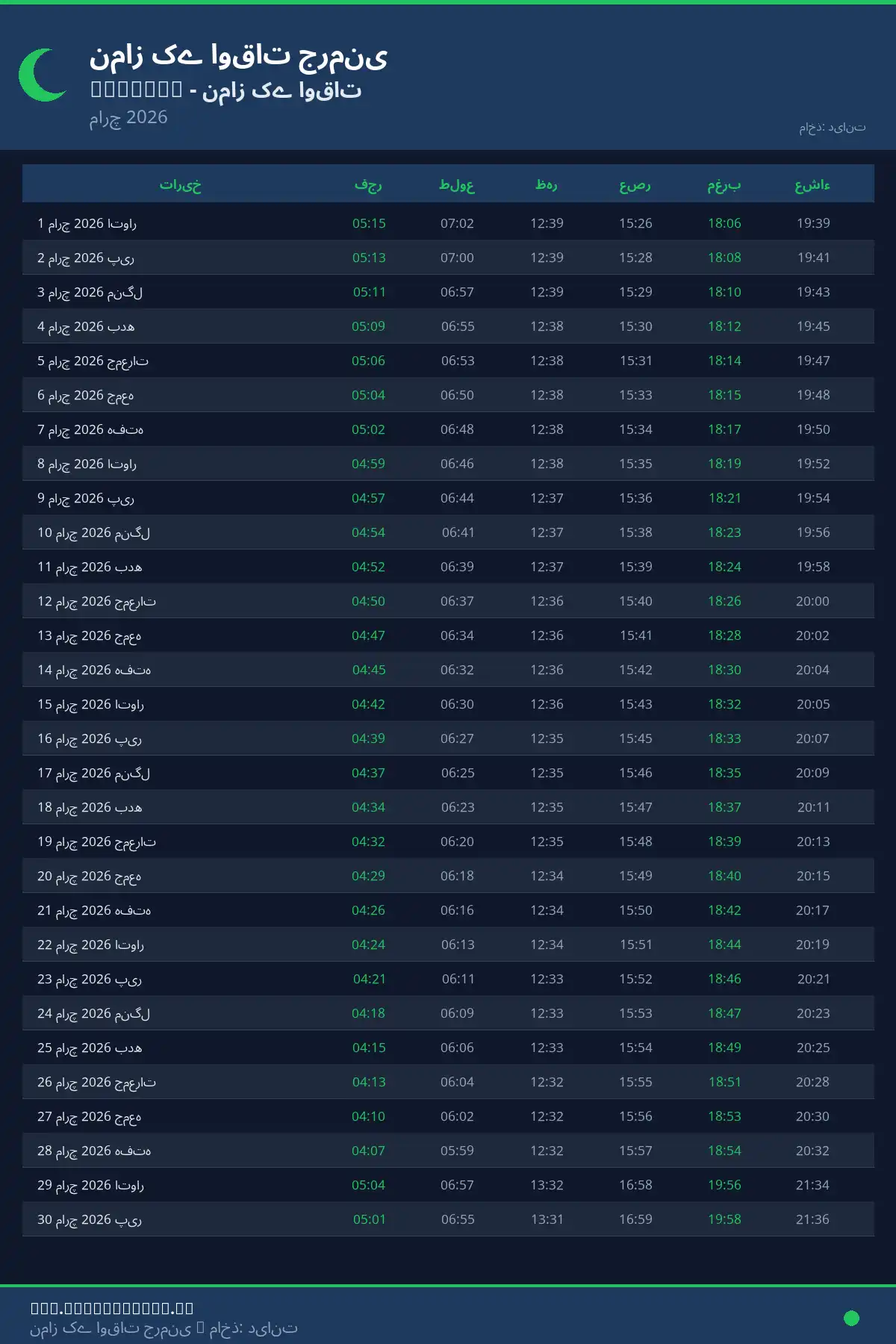
Task: Click the دیانت source label in top banner
Action: (832, 128)
